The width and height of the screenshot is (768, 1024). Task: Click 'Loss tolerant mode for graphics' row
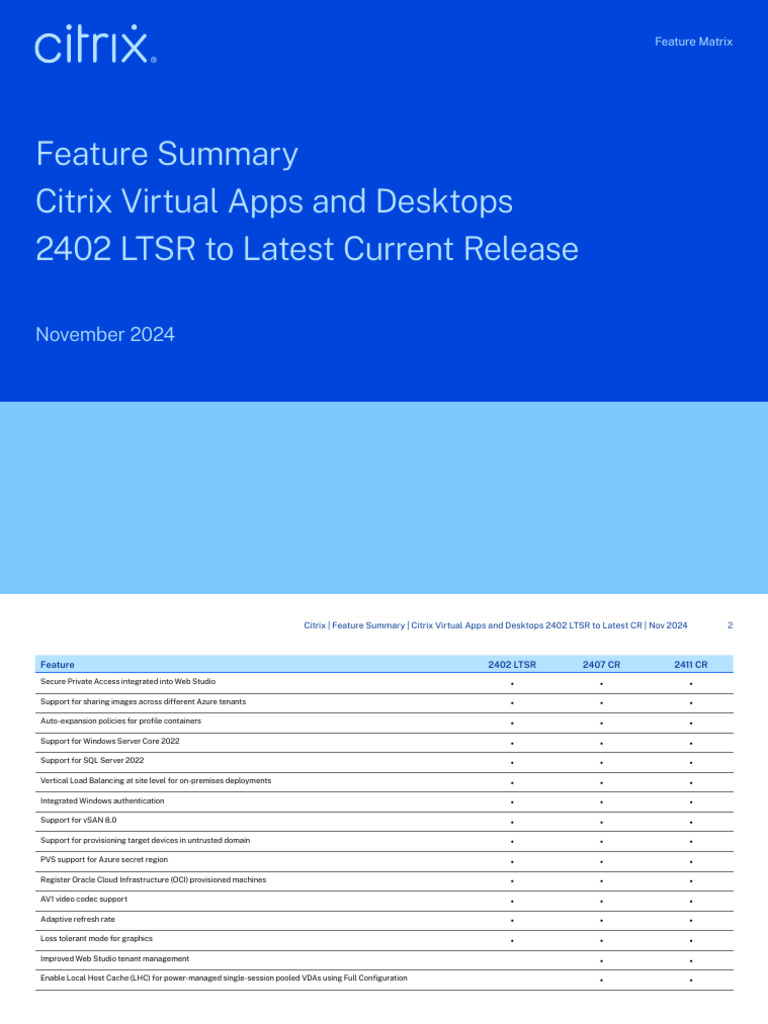coord(384,940)
